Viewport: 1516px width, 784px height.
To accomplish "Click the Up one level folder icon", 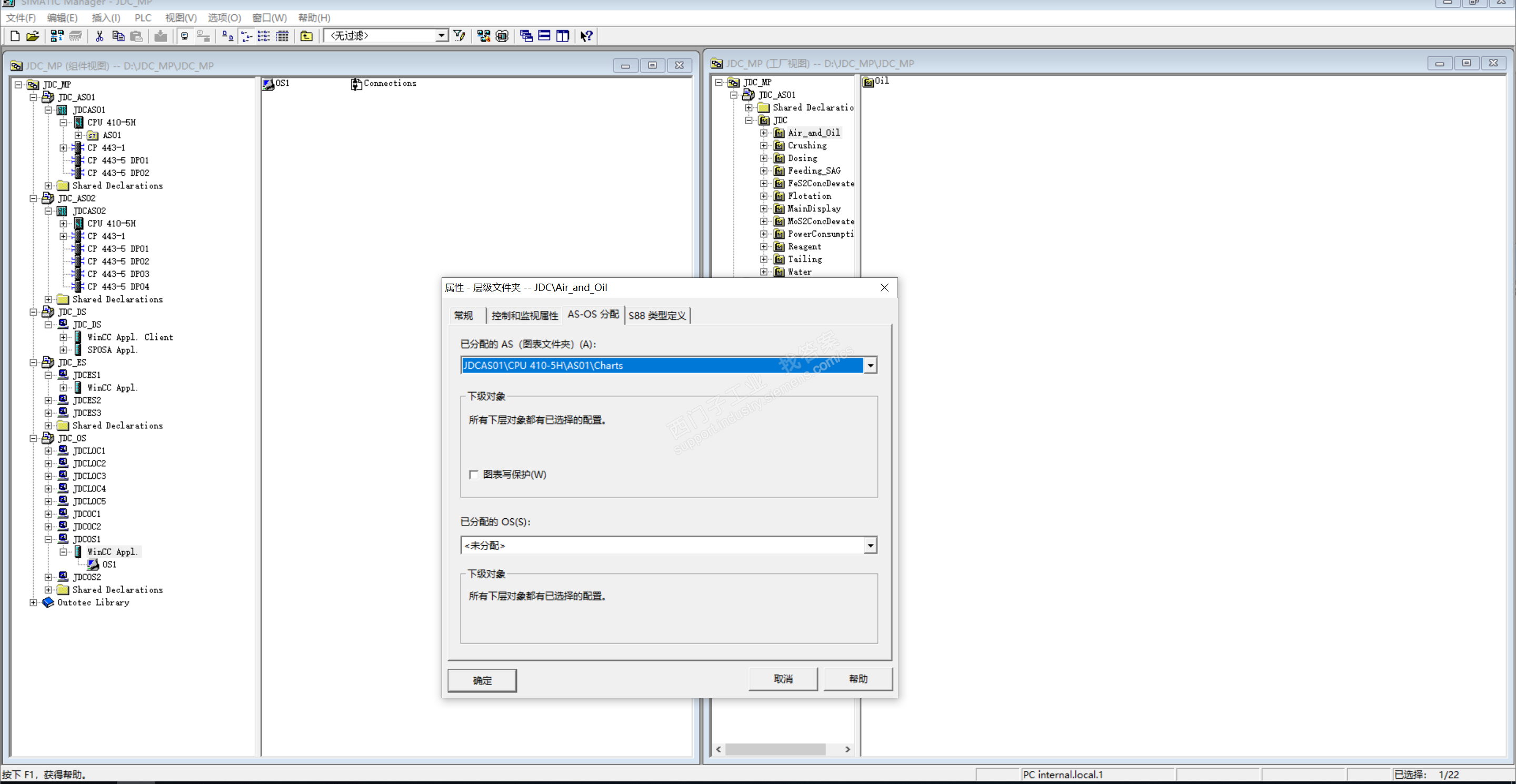I will 306,36.
